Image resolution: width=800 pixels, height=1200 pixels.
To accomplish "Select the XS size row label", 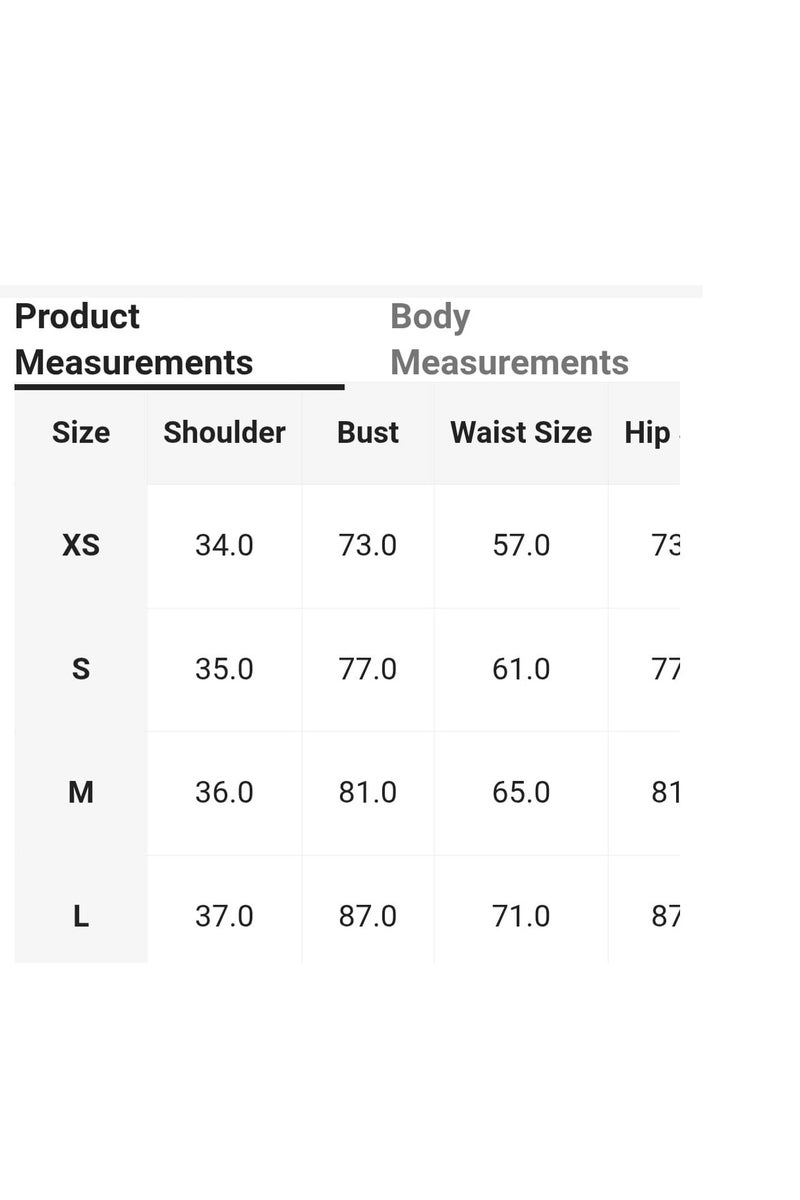I will 81,545.
